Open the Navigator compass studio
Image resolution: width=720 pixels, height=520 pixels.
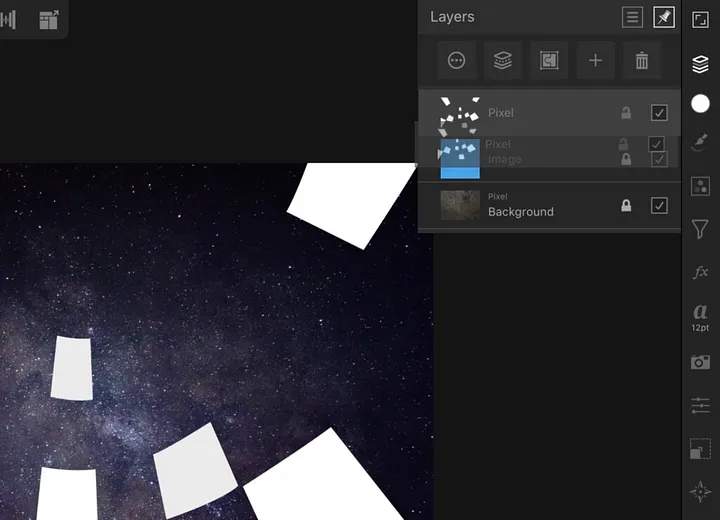(x=700, y=492)
